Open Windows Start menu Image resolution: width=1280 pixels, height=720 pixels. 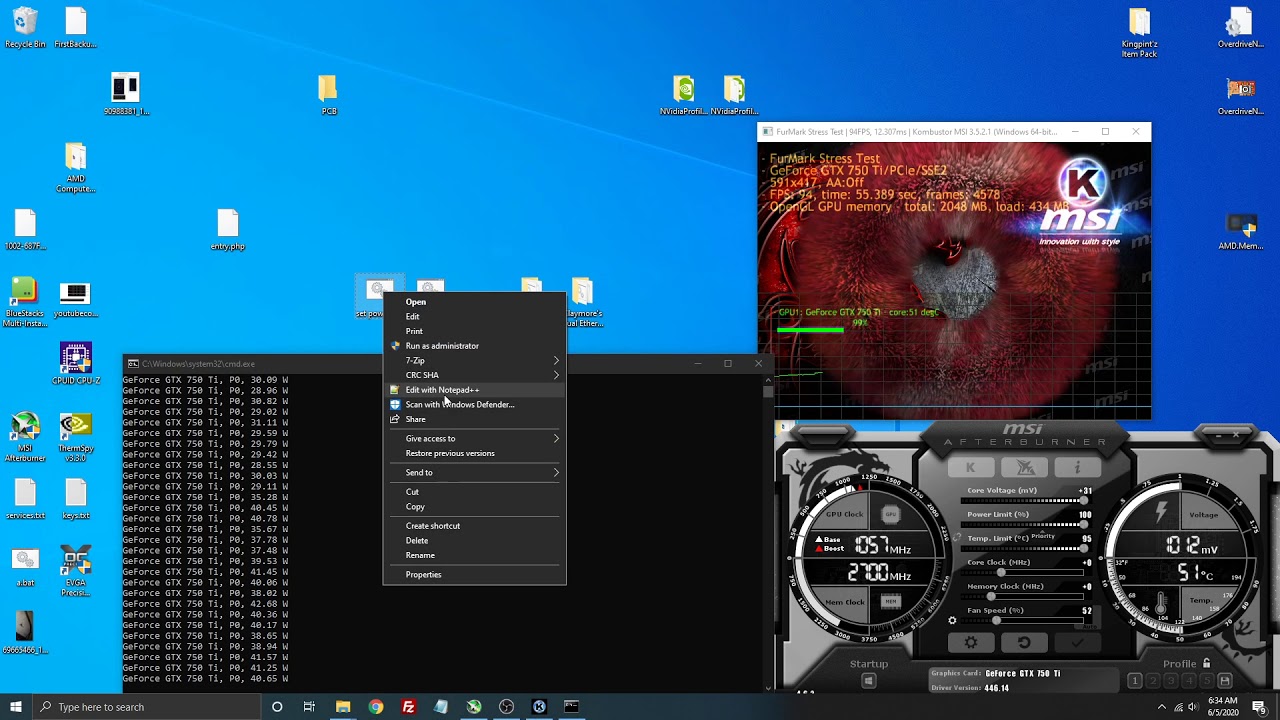pos(15,707)
